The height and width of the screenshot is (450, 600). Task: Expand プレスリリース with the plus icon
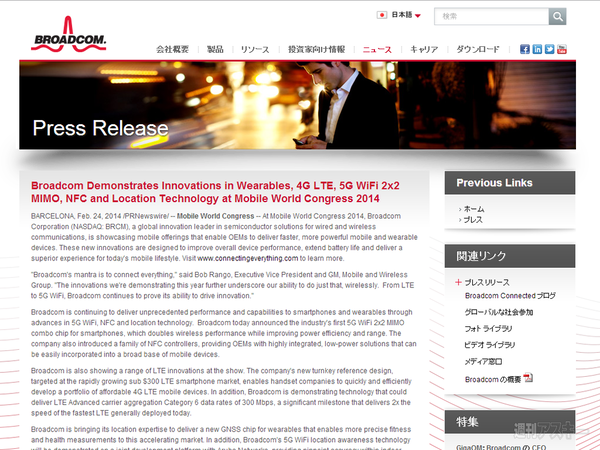458,282
